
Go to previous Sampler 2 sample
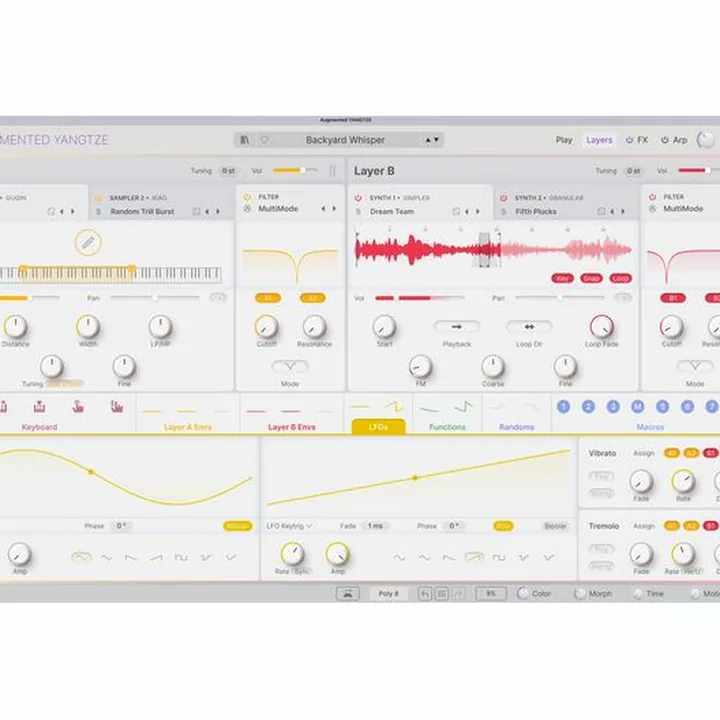(x=207, y=212)
